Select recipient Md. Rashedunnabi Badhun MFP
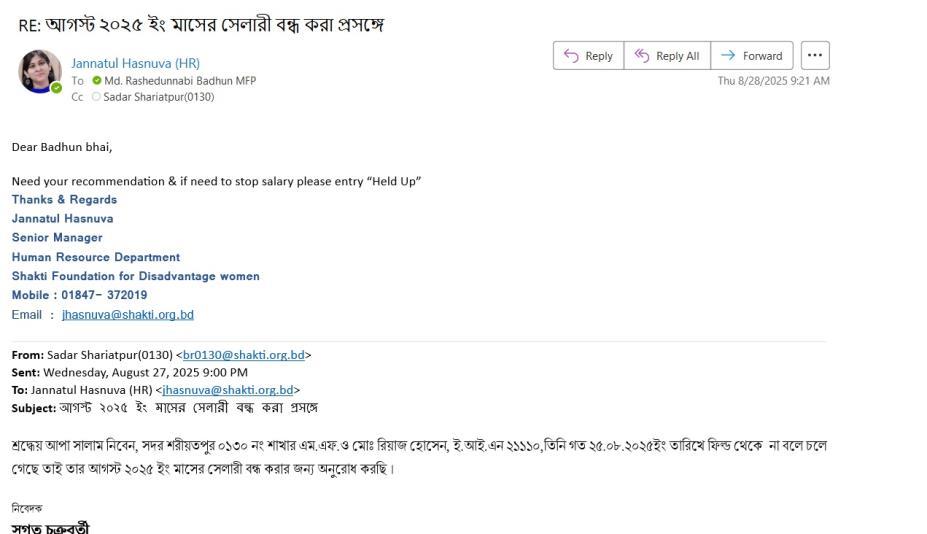Image resolution: width=927 pixels, height=534 pixels. pyautogui.click(x=180, y=81)
